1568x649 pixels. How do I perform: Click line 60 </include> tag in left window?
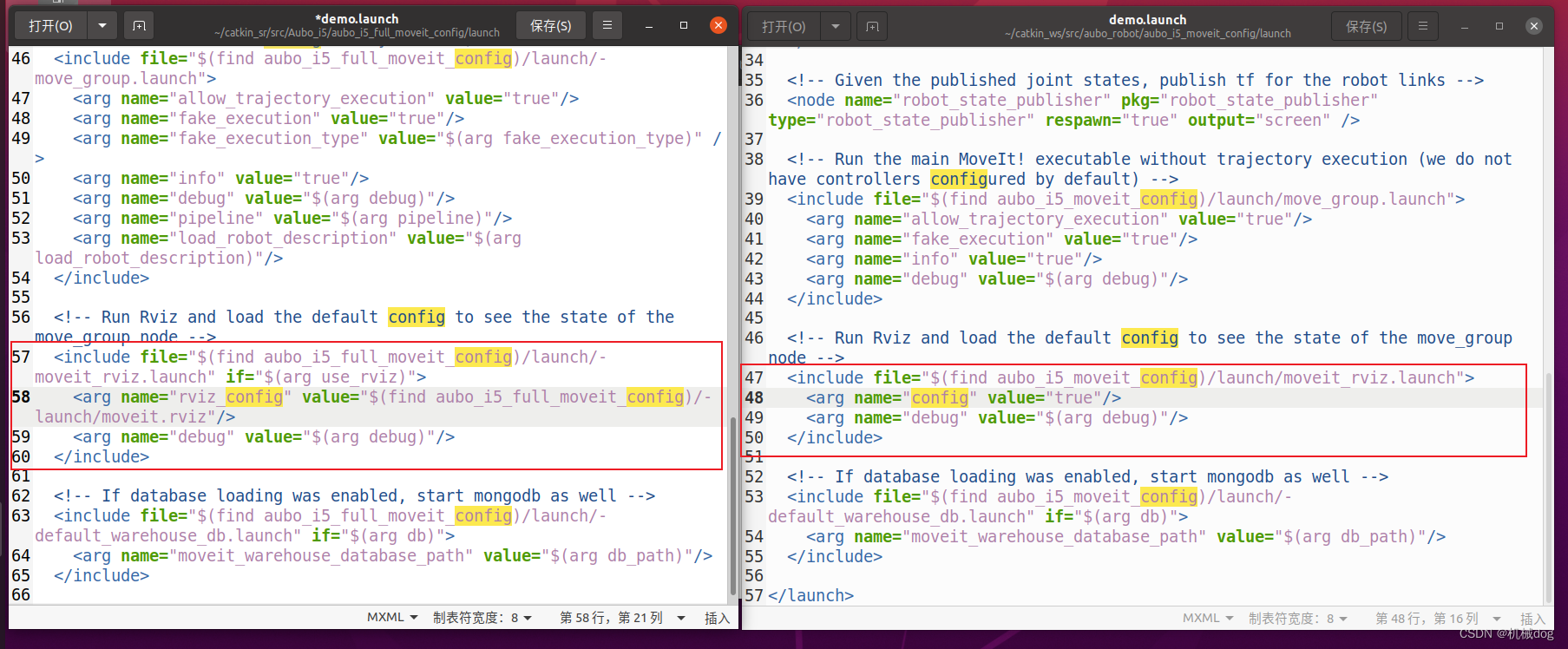(x=102, y=456)
